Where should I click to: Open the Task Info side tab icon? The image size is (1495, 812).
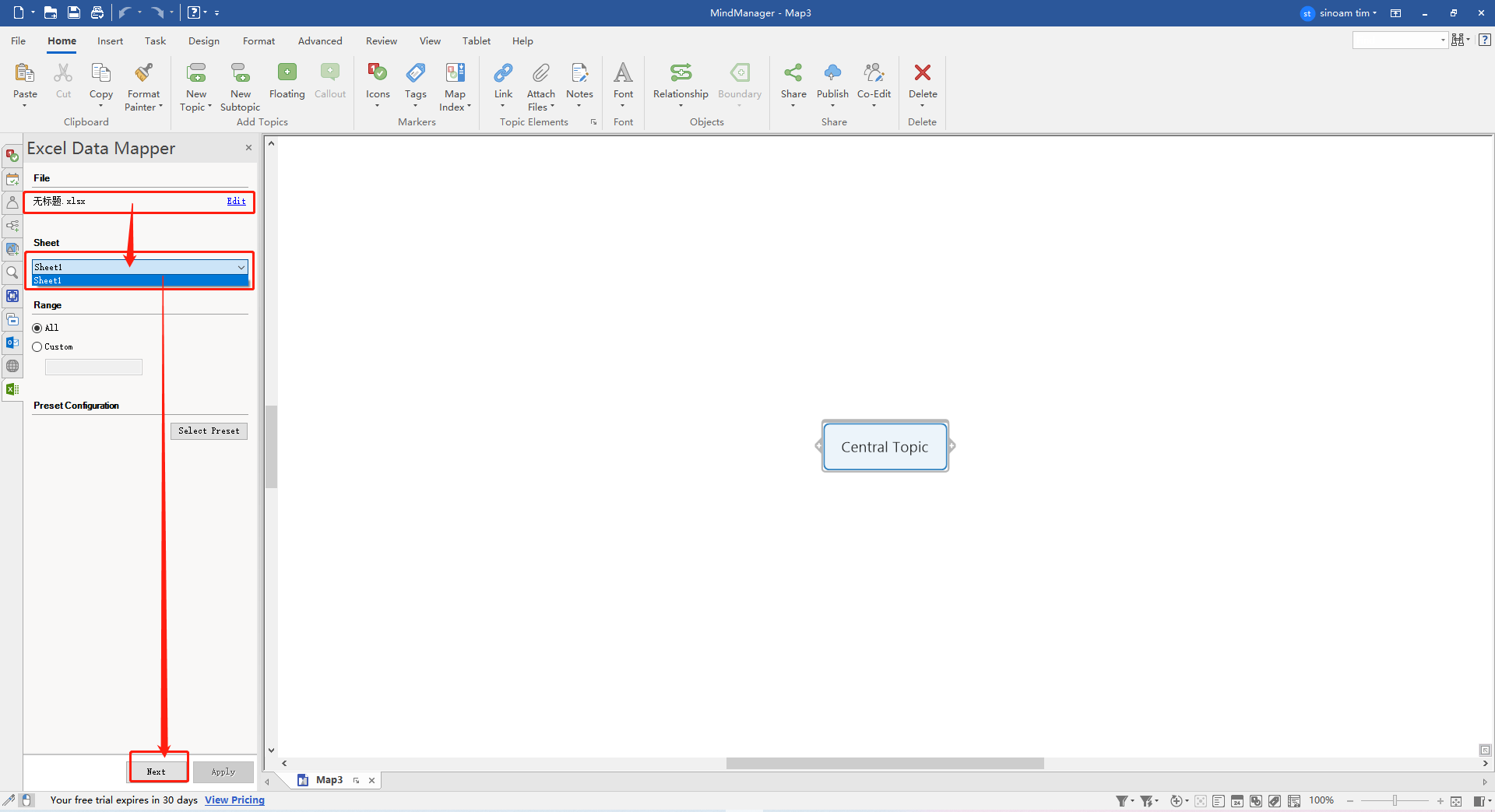12,156
